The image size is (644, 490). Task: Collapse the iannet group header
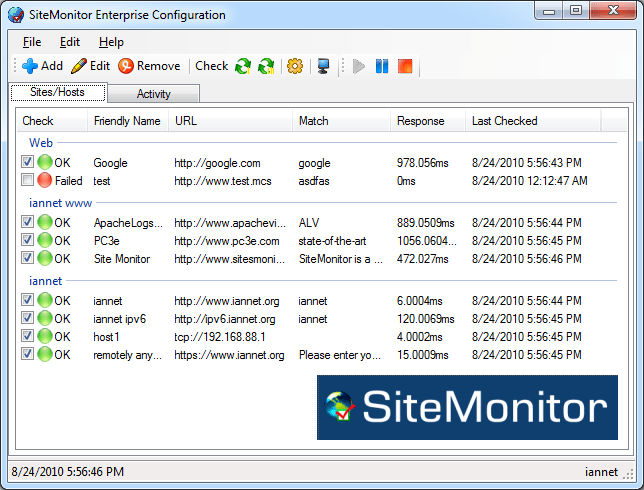[45, 281]
